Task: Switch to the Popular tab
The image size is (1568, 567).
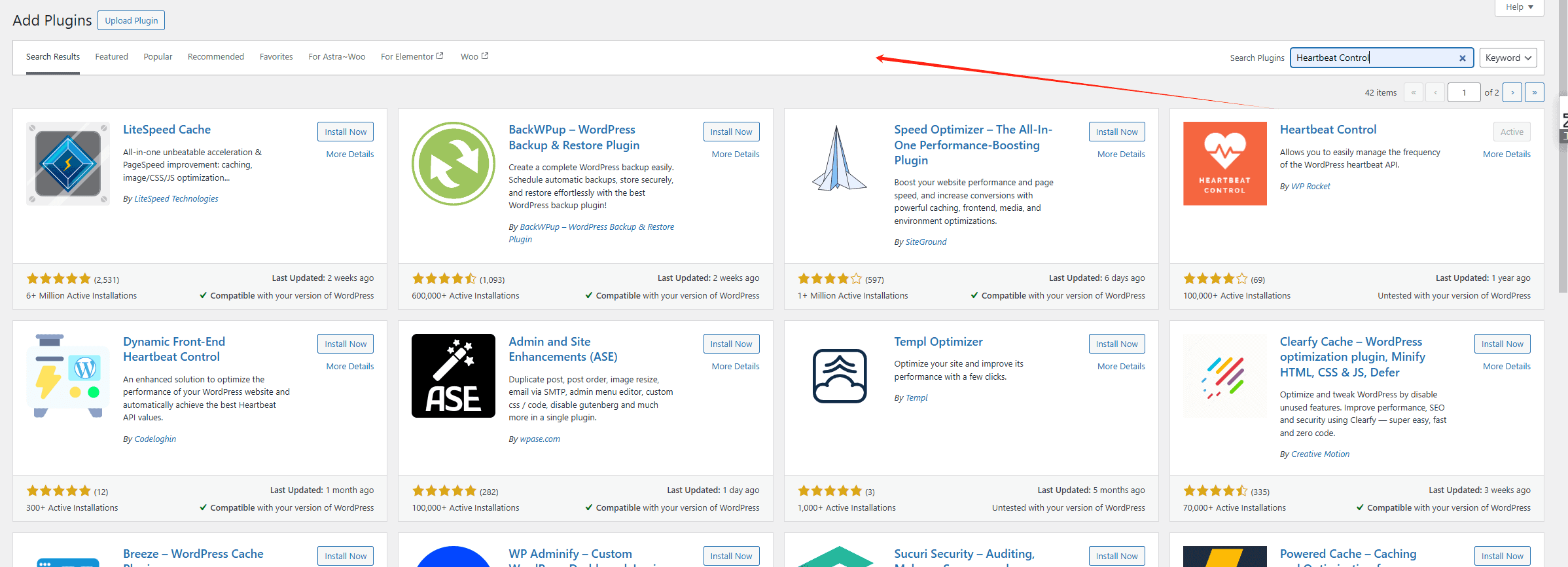Action: (158, 57)
